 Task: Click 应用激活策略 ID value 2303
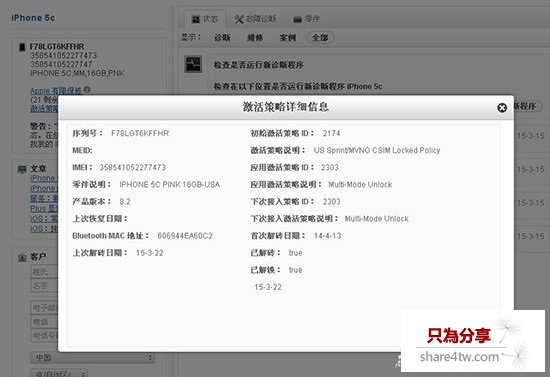click(x=330, y=168)
